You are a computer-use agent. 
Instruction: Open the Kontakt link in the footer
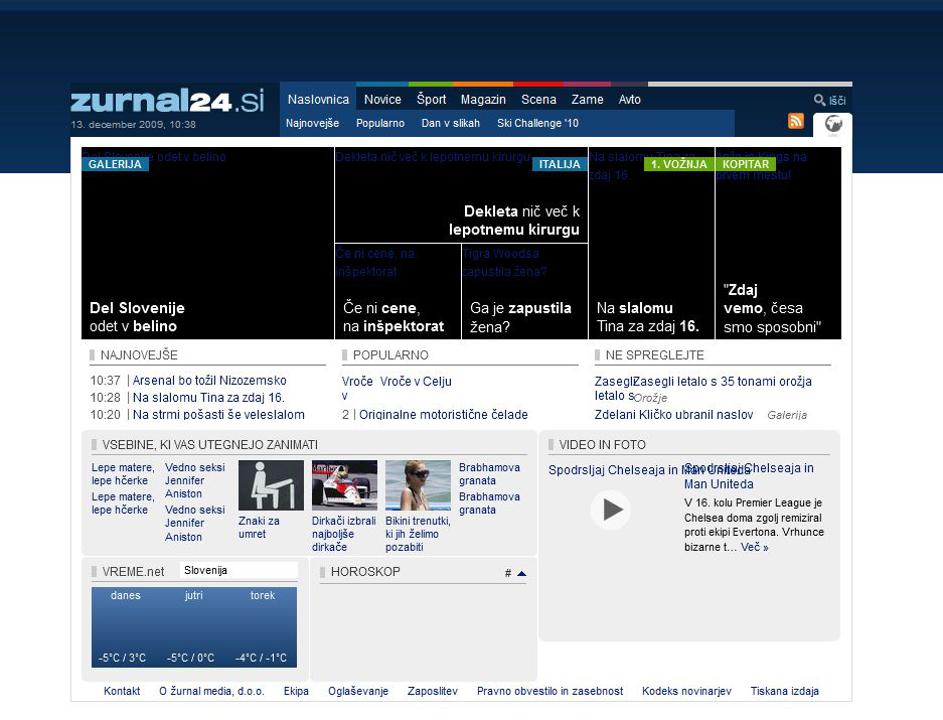pyautogui.click(x=122, y=691)
